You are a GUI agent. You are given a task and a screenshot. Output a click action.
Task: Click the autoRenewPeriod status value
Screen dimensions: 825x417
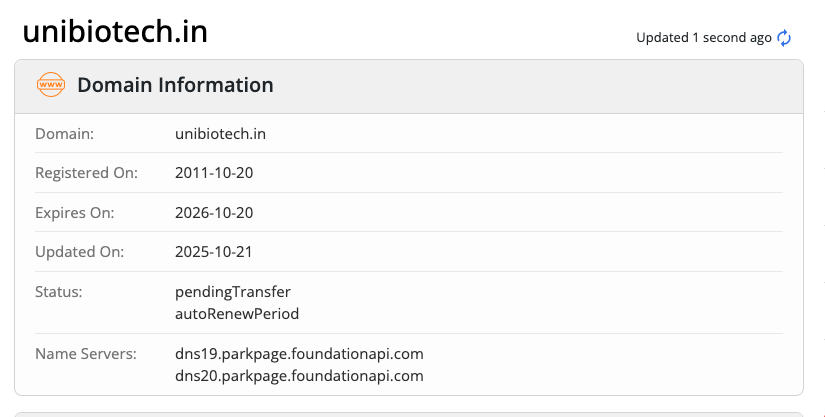[237, 313]
